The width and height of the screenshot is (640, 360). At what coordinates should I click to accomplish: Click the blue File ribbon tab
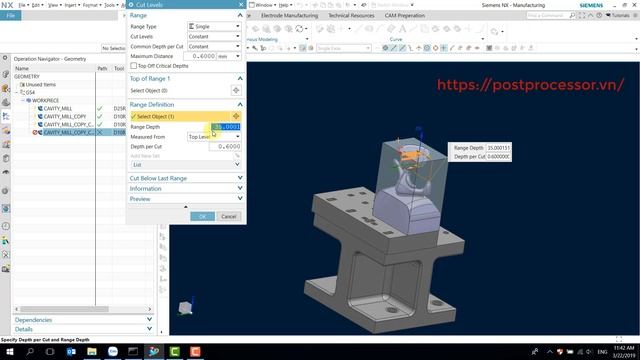[11, 16]
